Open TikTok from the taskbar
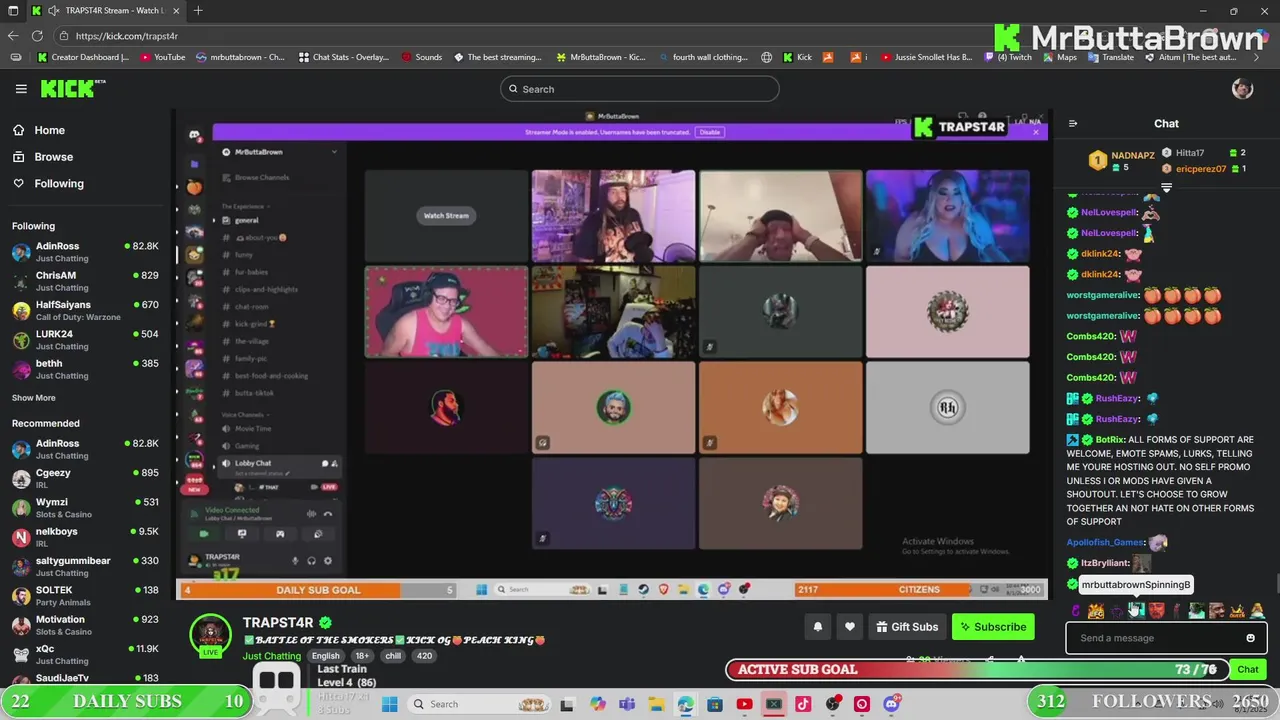Screen dimensions: 1280x720 (803, 704)
